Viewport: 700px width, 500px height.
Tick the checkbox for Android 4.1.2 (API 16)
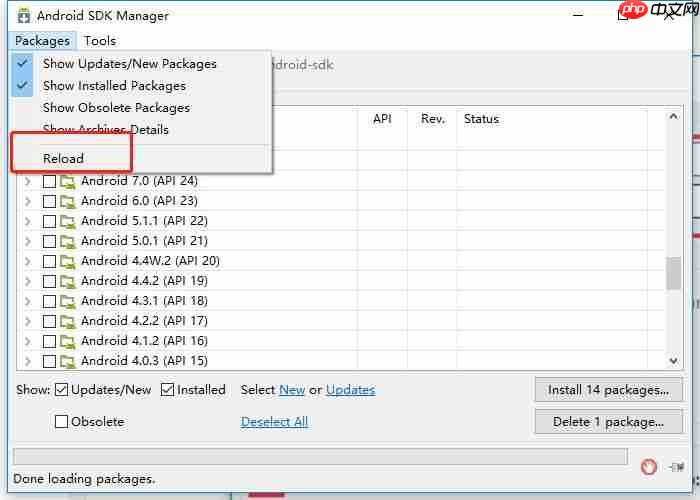(x=49, y=342)
